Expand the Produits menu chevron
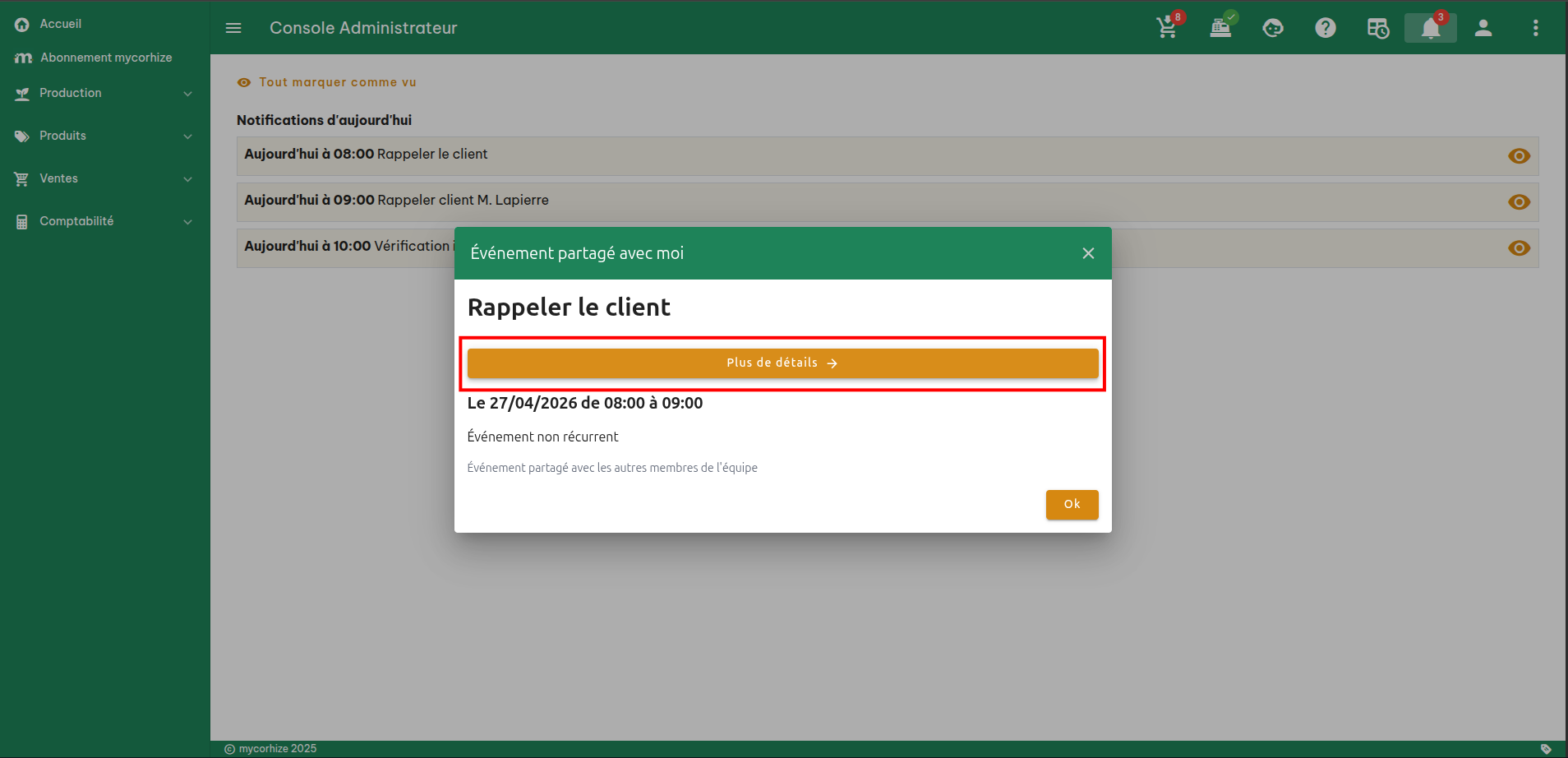Image resolution: width=1568 pixels, height=758 pixels. pos(187,136)
